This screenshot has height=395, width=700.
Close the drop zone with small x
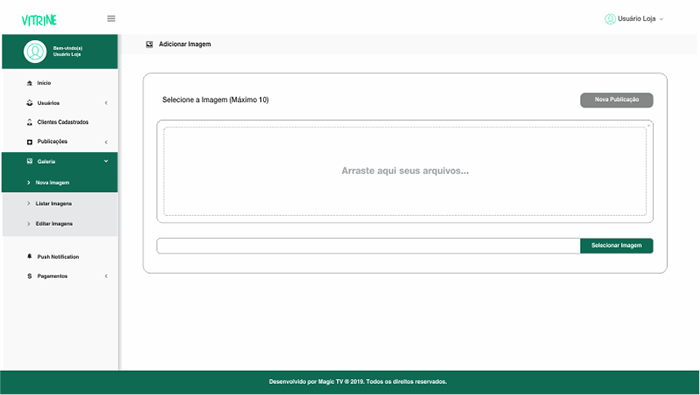[x=649, y=125]
